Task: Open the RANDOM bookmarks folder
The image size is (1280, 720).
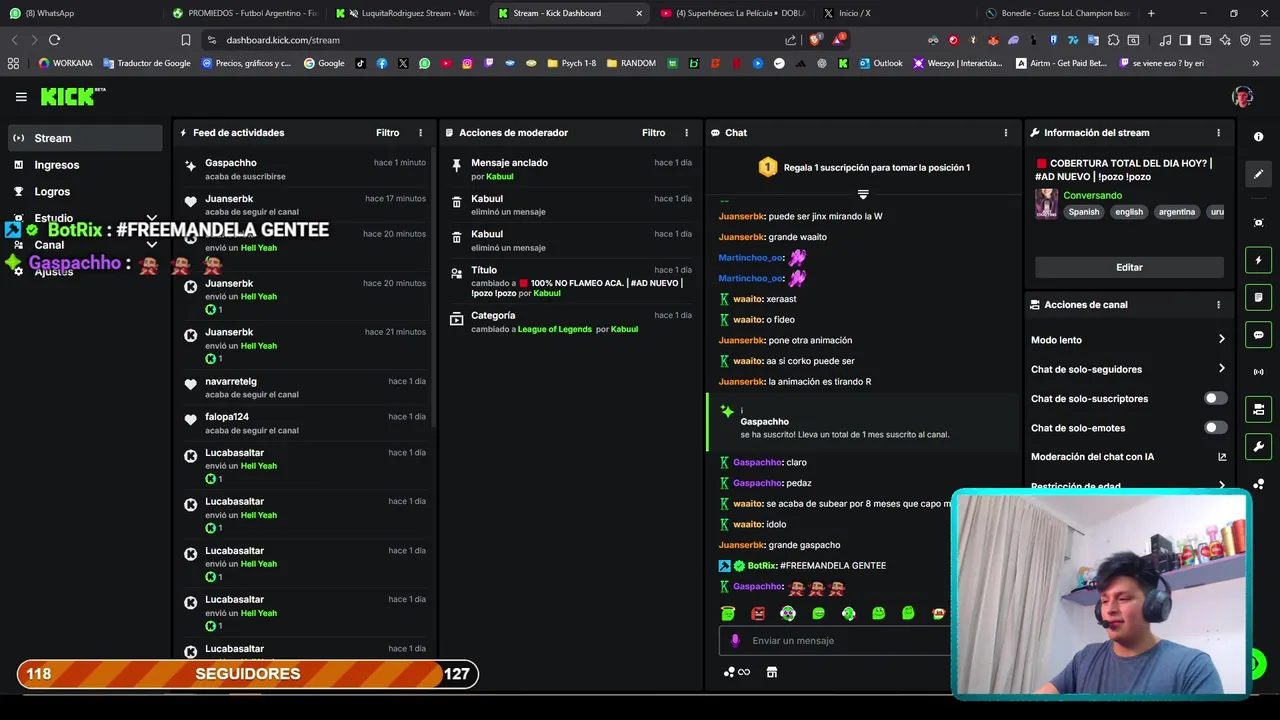Action: pos(631,63)
